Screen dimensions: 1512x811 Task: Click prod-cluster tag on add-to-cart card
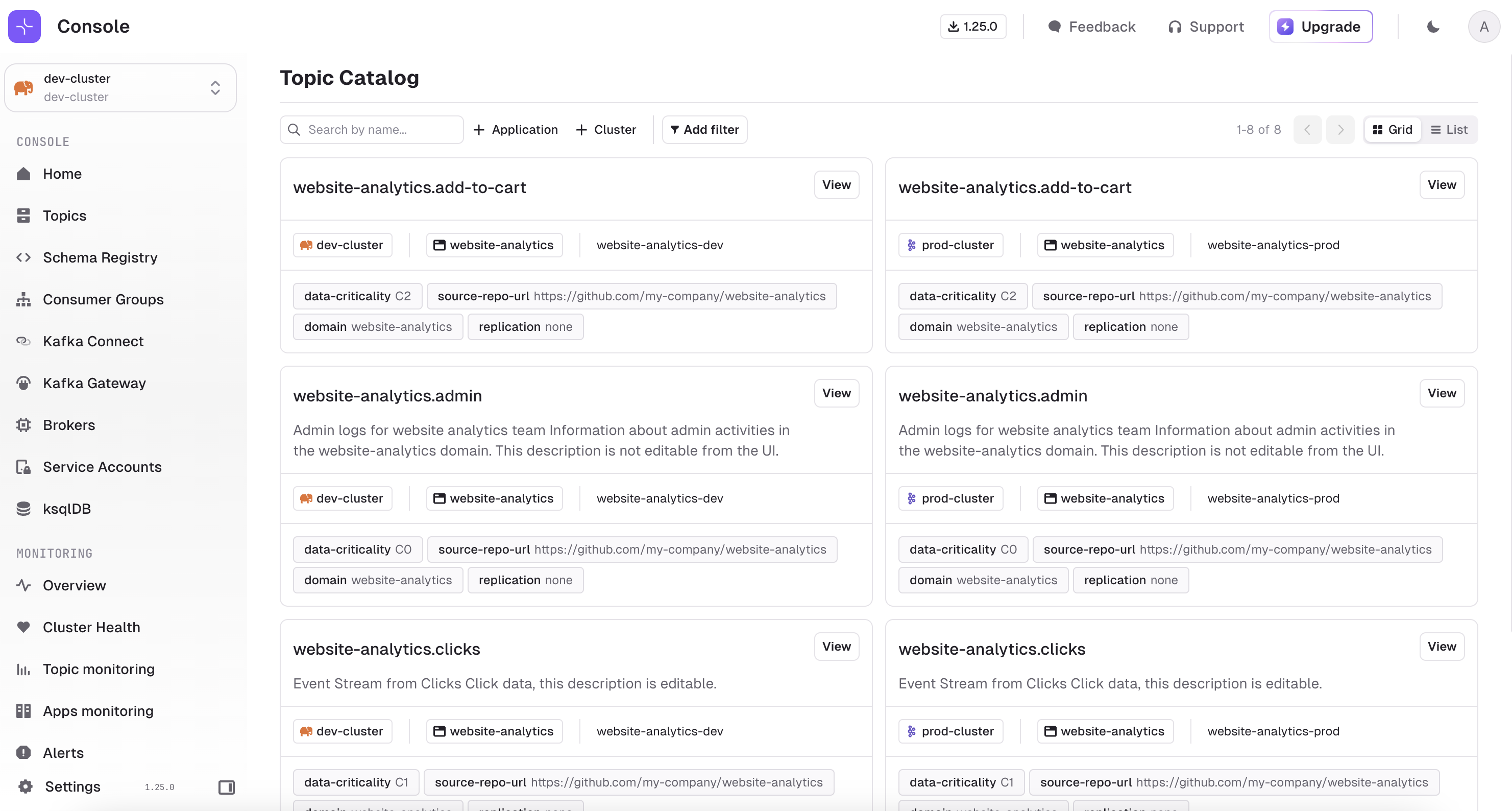click(x=950, y=245)
